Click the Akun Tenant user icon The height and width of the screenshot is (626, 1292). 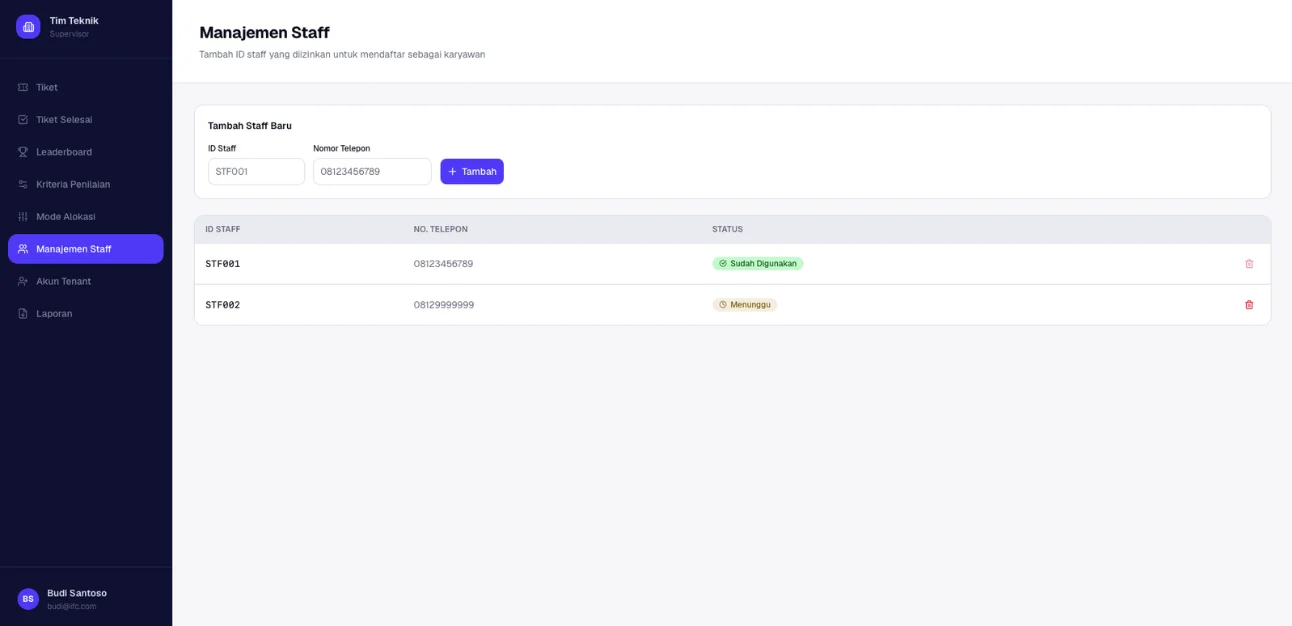23,281
